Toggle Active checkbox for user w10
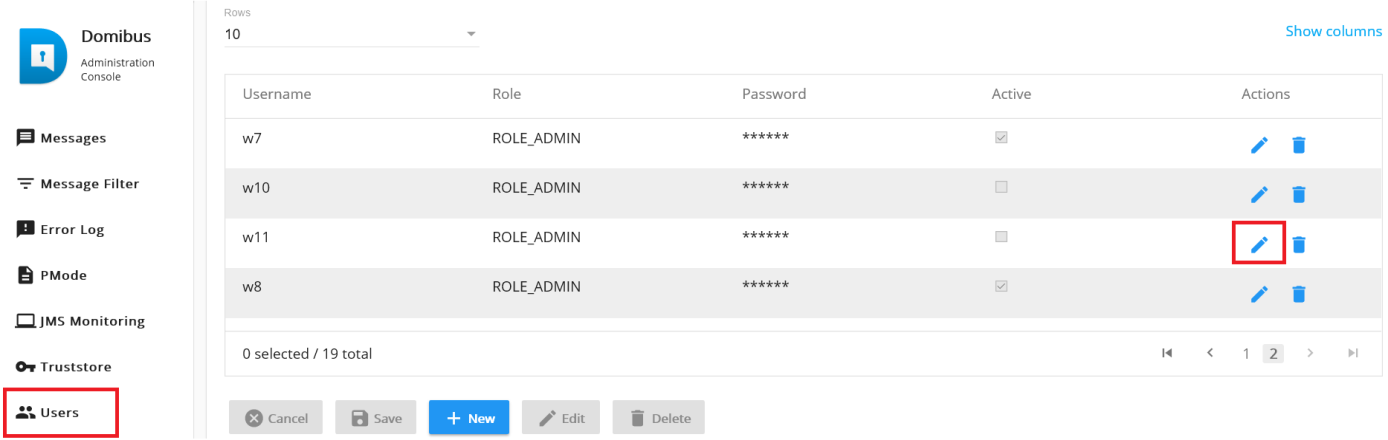1388x440 pixels. pos(1001,187)
